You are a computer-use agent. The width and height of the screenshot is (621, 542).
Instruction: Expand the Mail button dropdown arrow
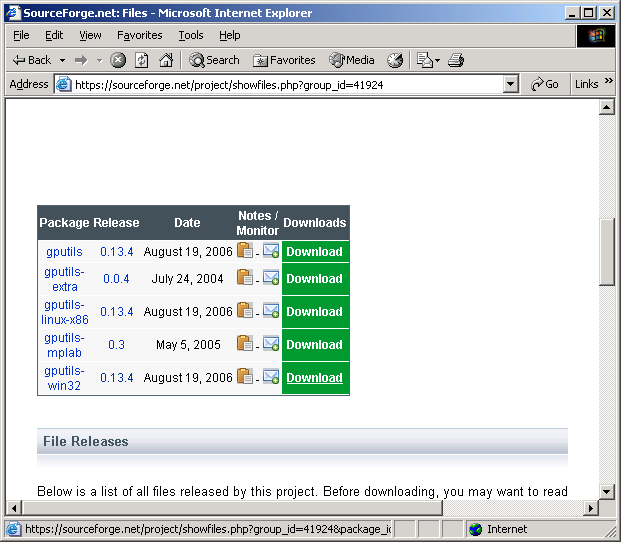pyautogui.click(x=437, y=61)
